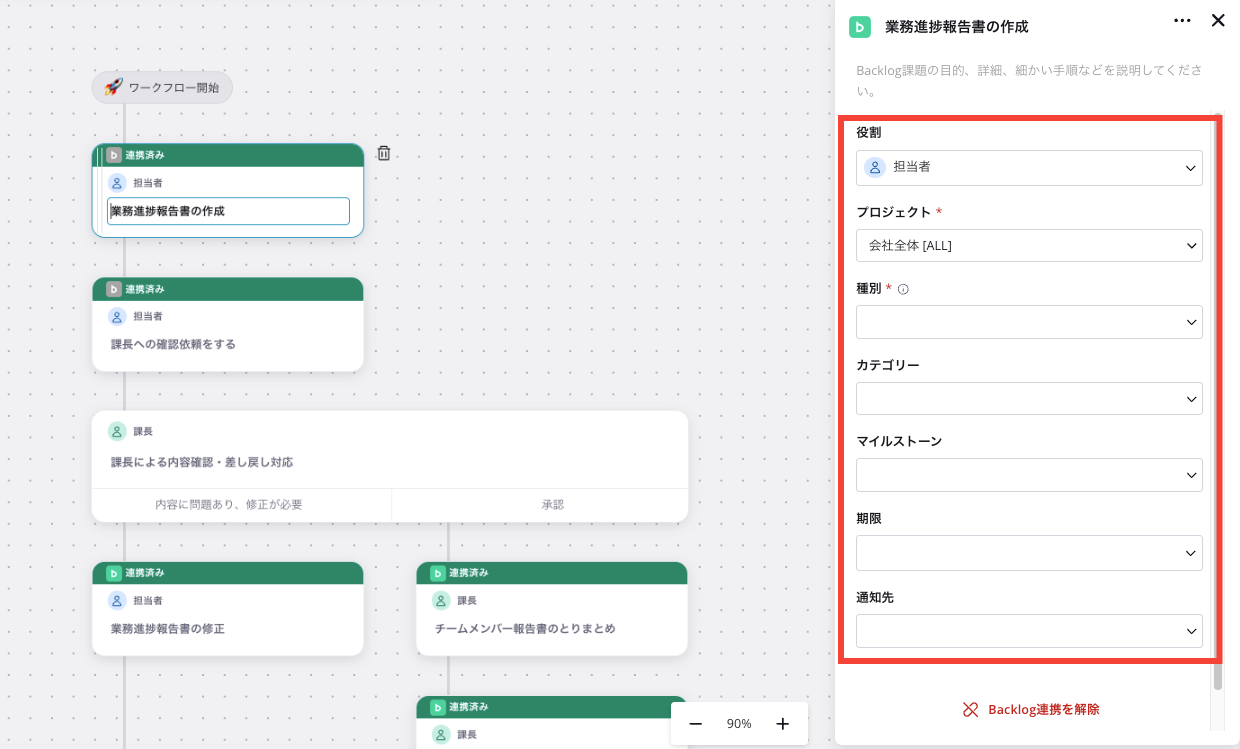Open the 役割 dropdown showing 担当者
The width and height of the screenshot is (1240, 749).
pyautogui.click(x=1029, y=168)
